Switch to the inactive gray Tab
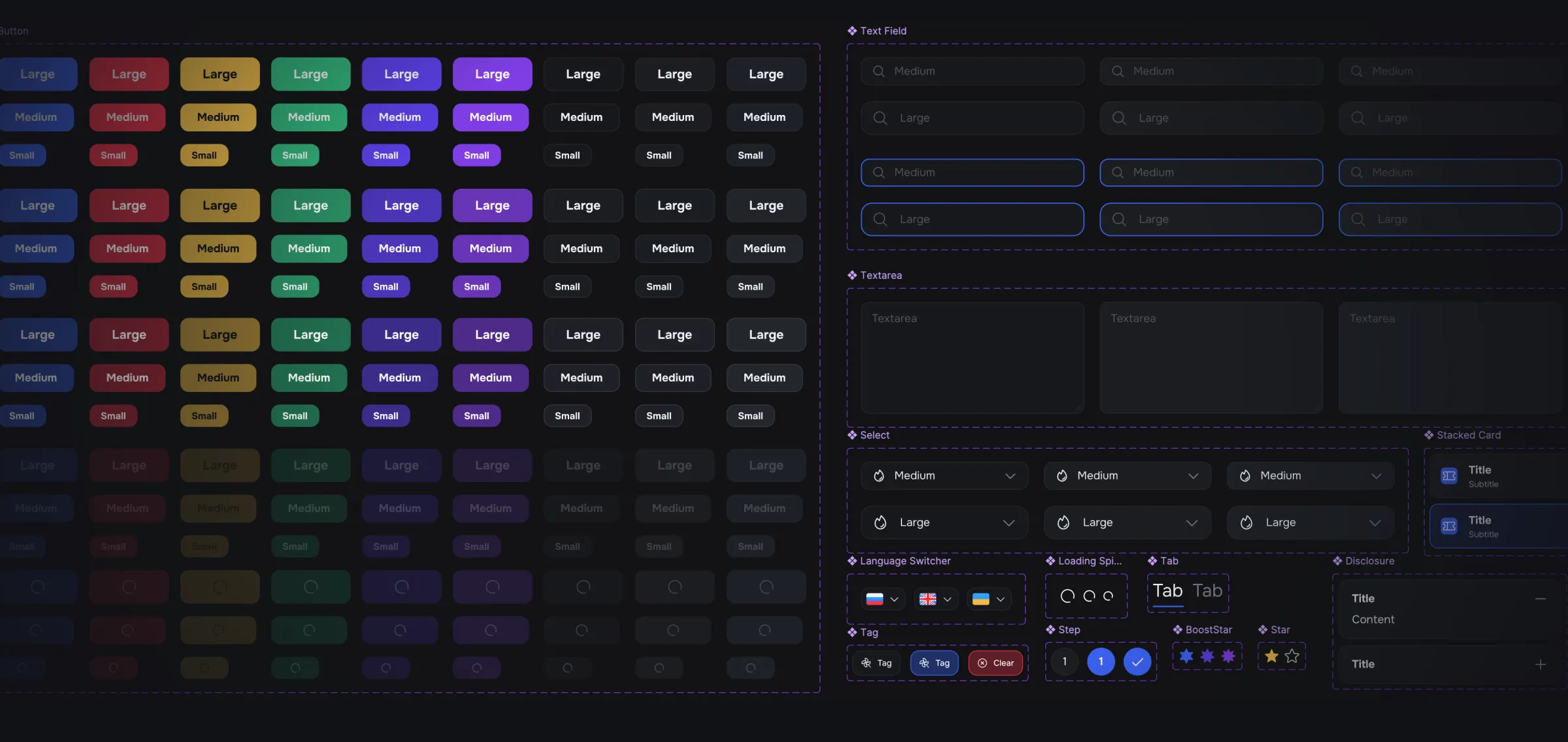1568x742 pixels. click(1207, 591)
